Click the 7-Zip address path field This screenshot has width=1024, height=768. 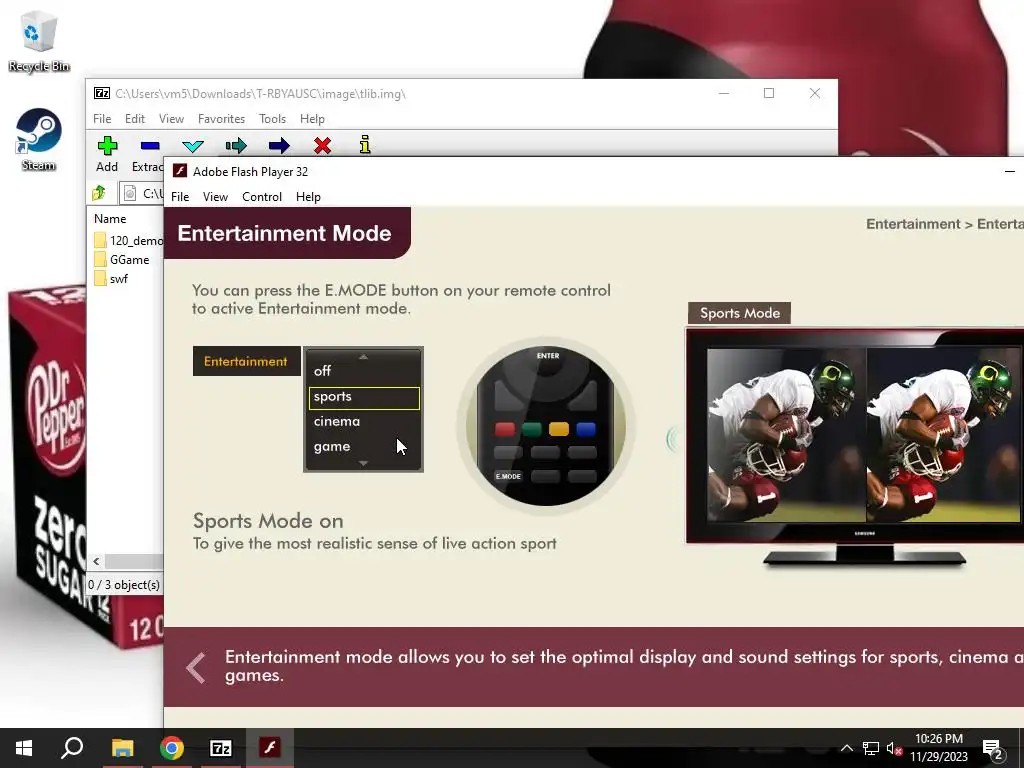click(x=144, y=193)
